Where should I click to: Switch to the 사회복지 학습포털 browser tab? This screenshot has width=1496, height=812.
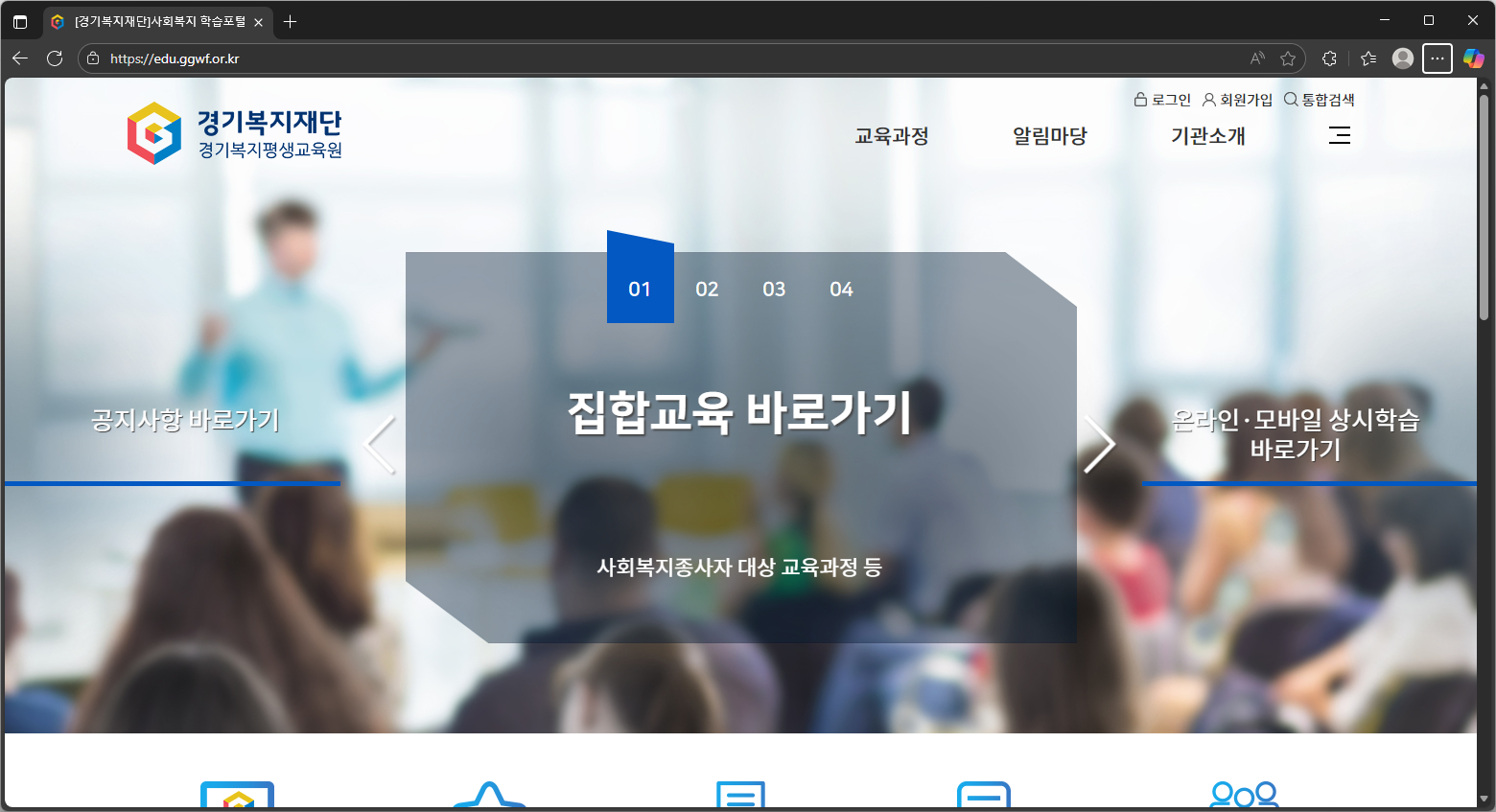(153, 20)
